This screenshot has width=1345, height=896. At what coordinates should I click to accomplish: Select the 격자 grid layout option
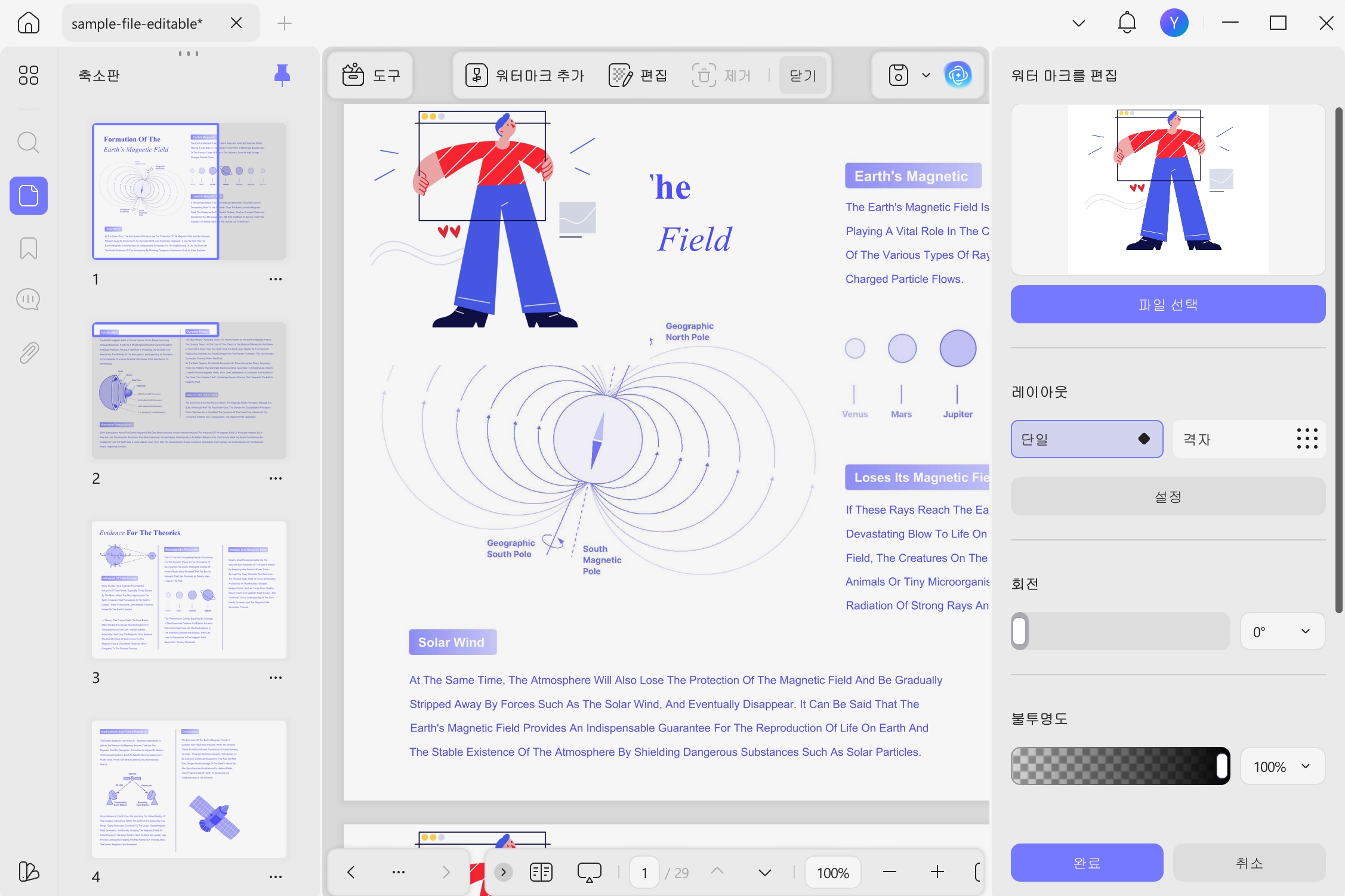tap(1249, 439)
